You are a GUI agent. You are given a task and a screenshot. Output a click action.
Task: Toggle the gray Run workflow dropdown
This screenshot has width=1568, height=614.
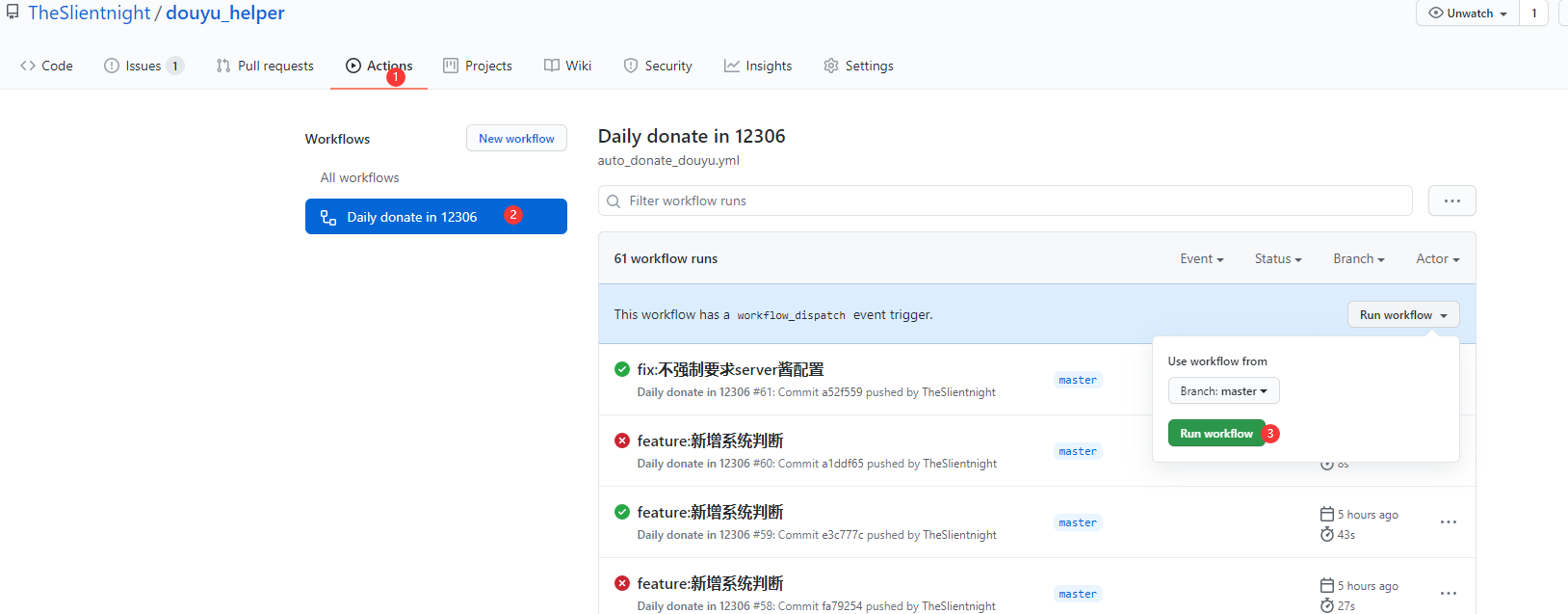(1403, 314)
